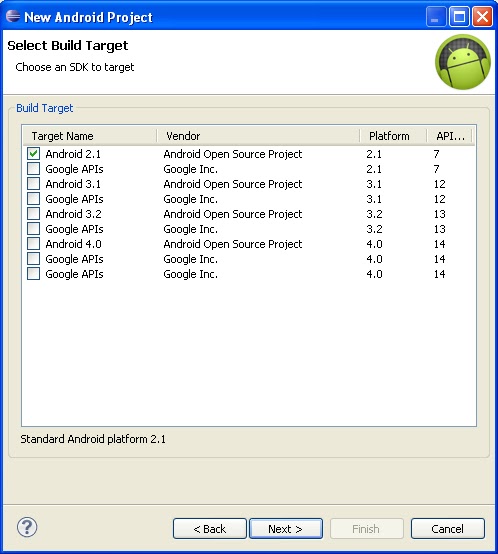Image resolution: width=498 pixels, height=554 pixels.
Task: Click Android Open Source Project in Android 3.2 row
Action: [x=233, y=214]
